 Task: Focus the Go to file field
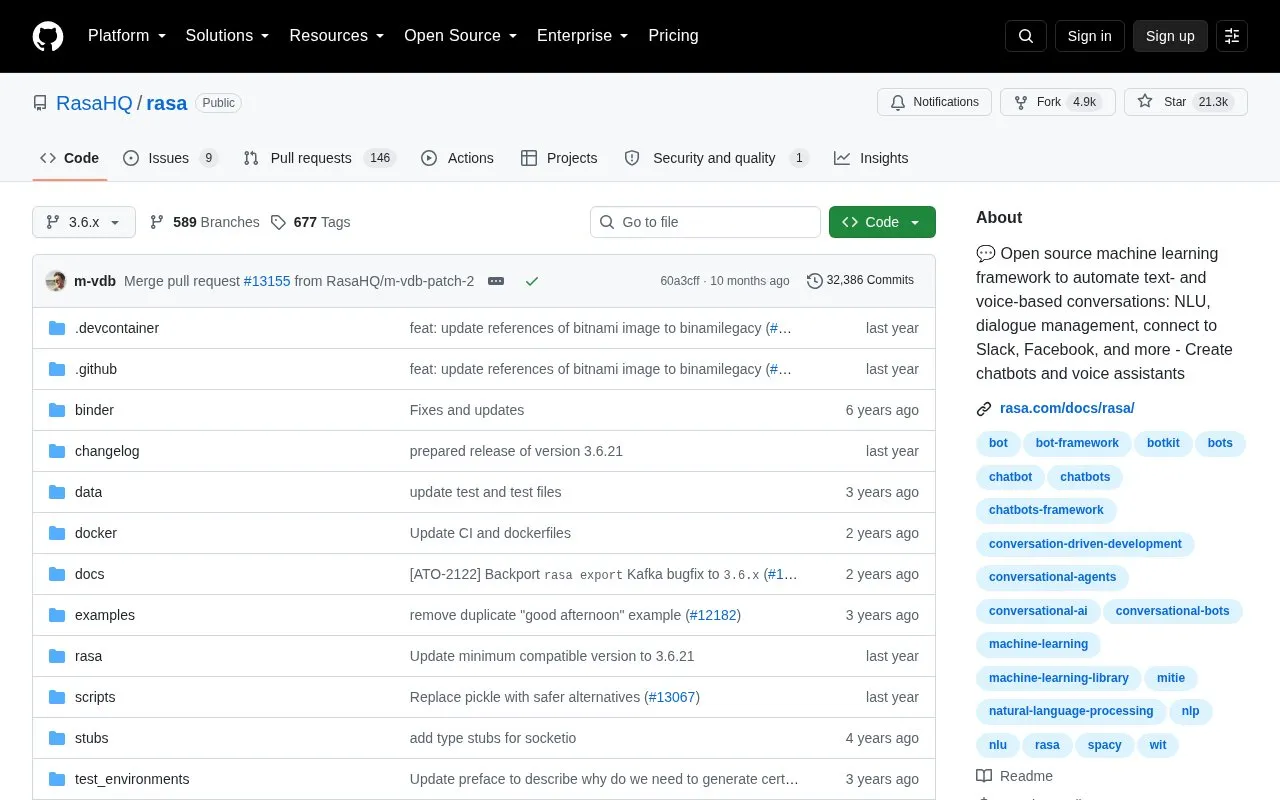(x=705, y=222)
